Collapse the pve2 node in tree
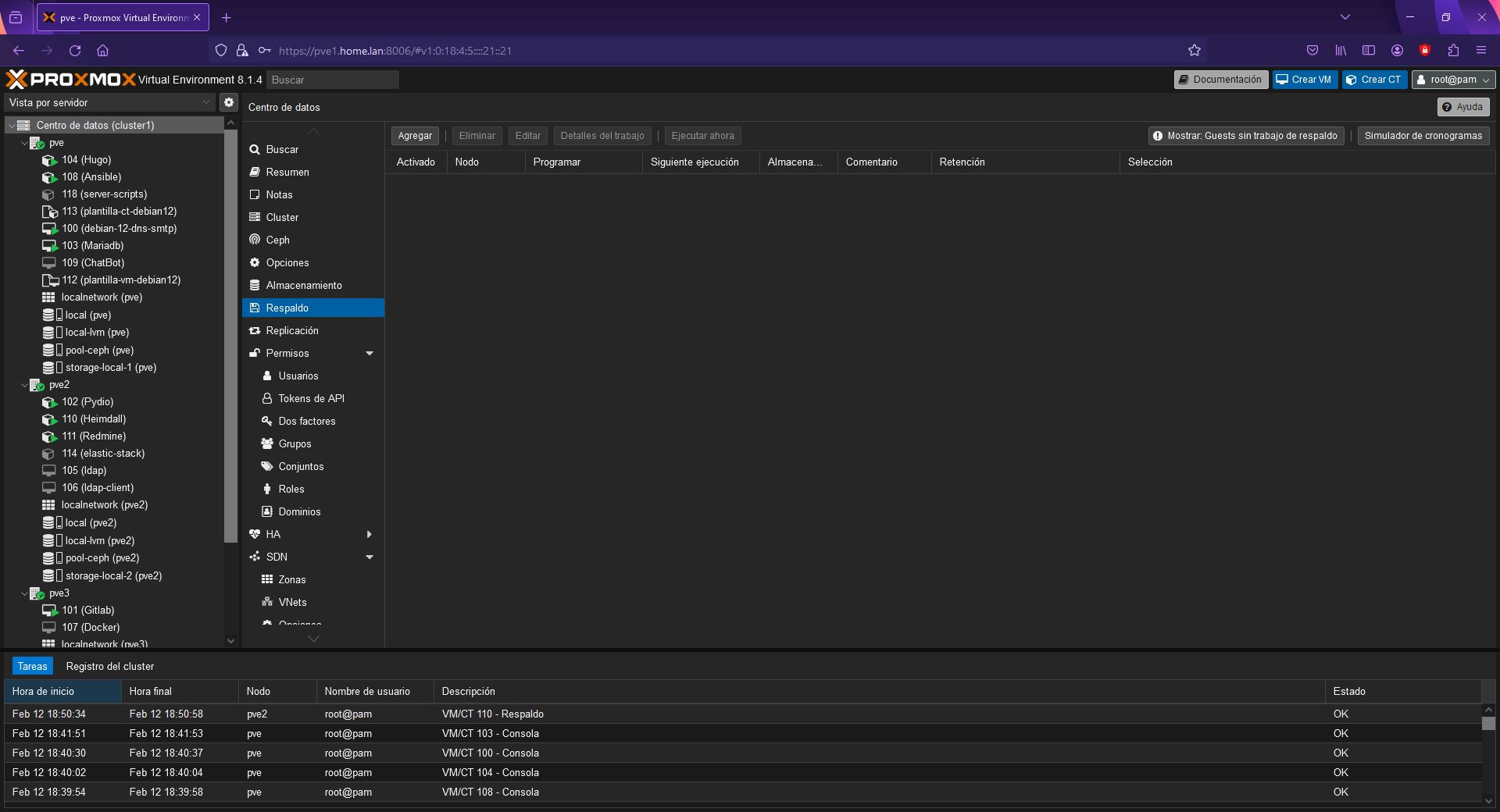 pyautogui.click(x=24, y=385)
